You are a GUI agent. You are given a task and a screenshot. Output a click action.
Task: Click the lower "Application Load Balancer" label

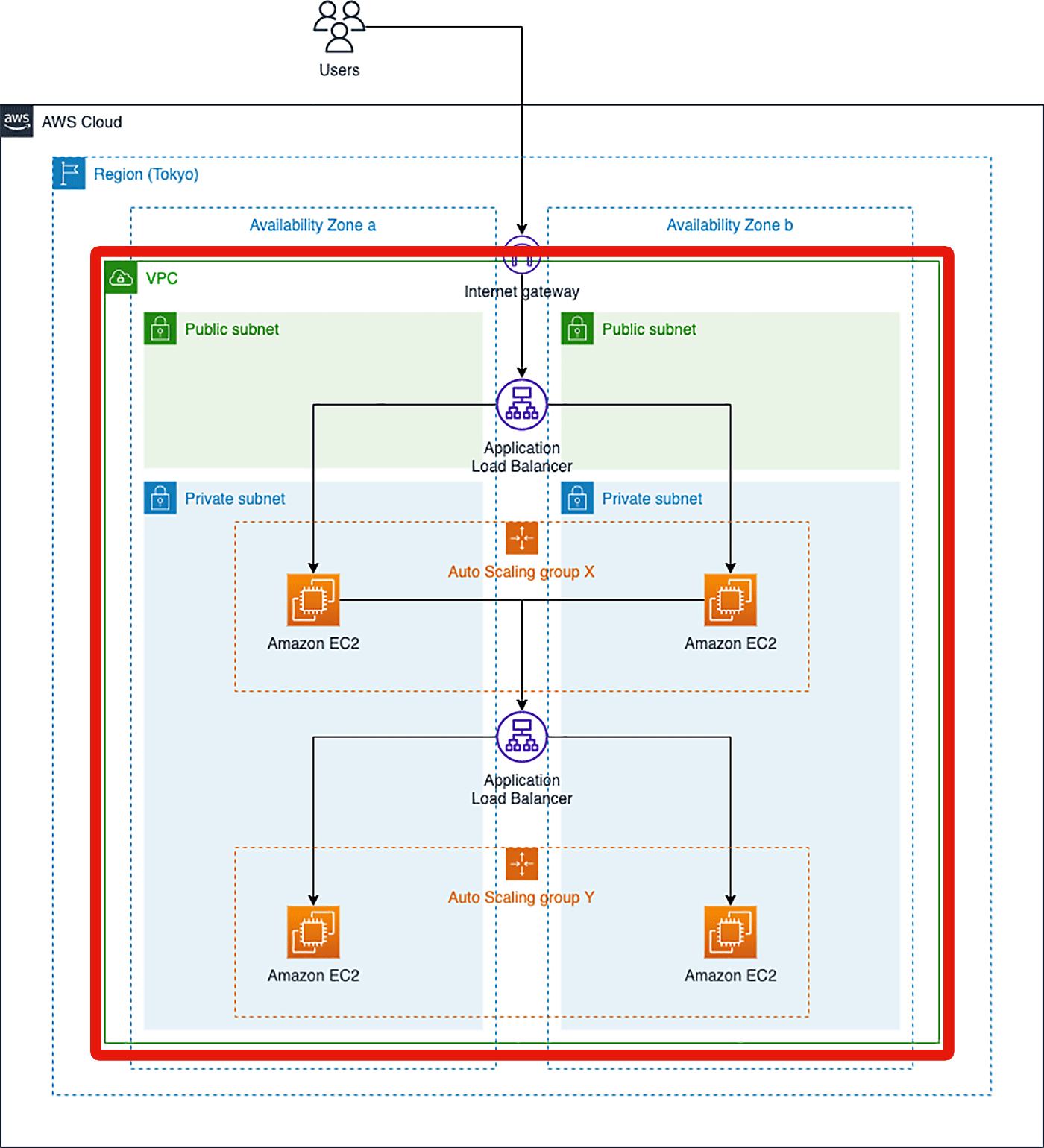click(x=522, y=789)
